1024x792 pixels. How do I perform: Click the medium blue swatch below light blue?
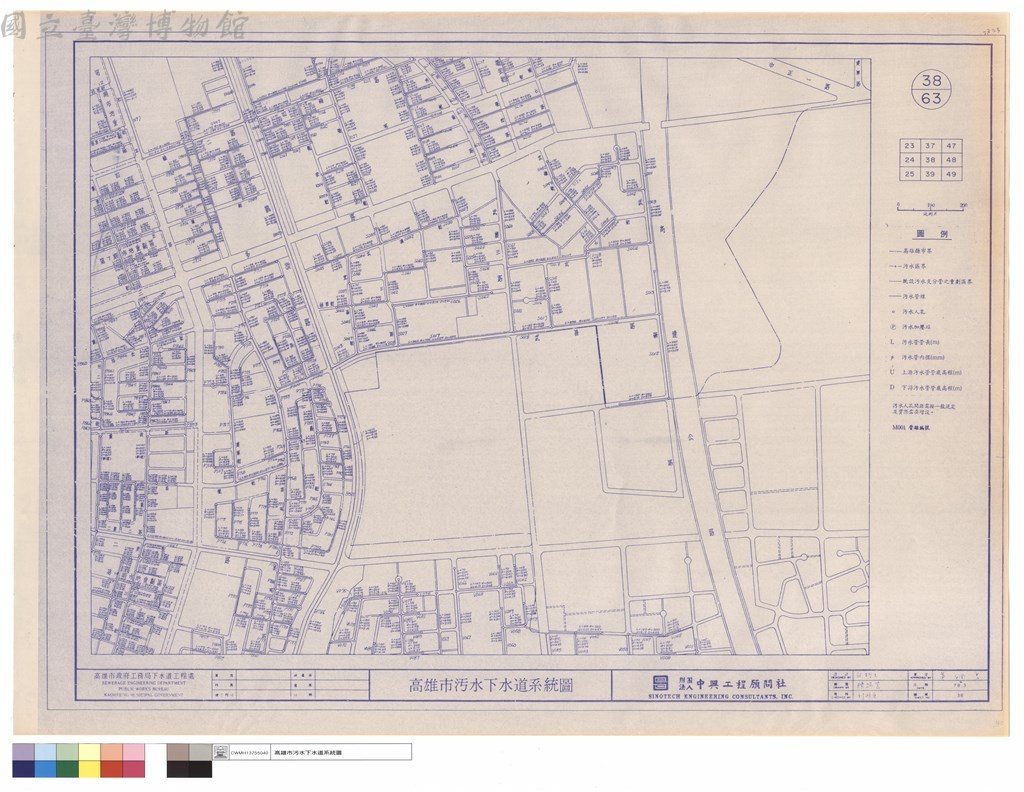tap(46, 769)
